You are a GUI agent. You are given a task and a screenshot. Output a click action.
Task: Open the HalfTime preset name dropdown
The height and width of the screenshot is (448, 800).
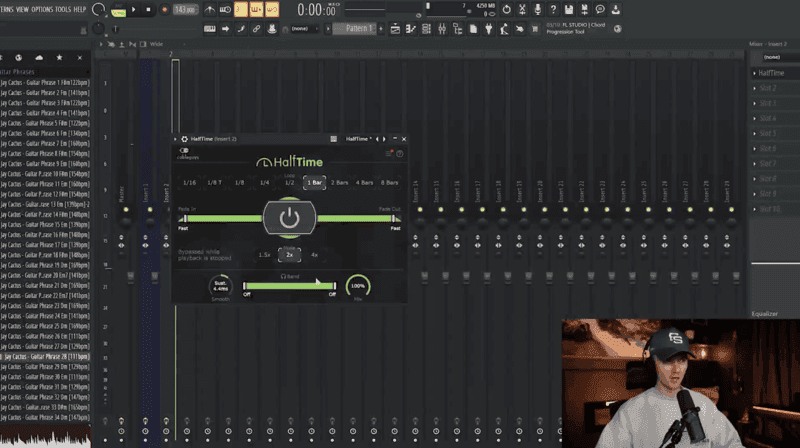pyautogui.click(x=358, y=139)
